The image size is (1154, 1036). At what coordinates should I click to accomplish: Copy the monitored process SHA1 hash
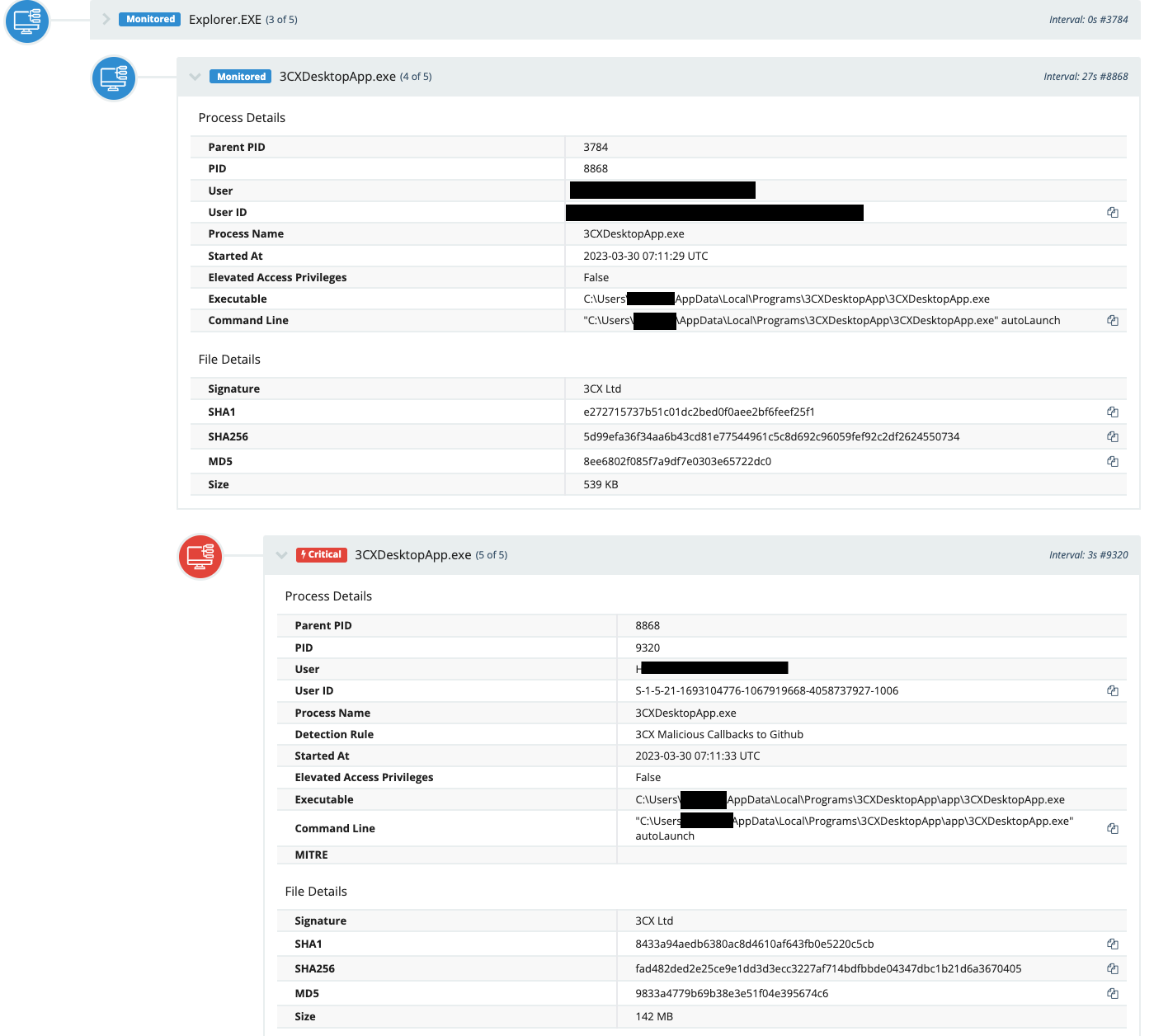point(1113,412)
